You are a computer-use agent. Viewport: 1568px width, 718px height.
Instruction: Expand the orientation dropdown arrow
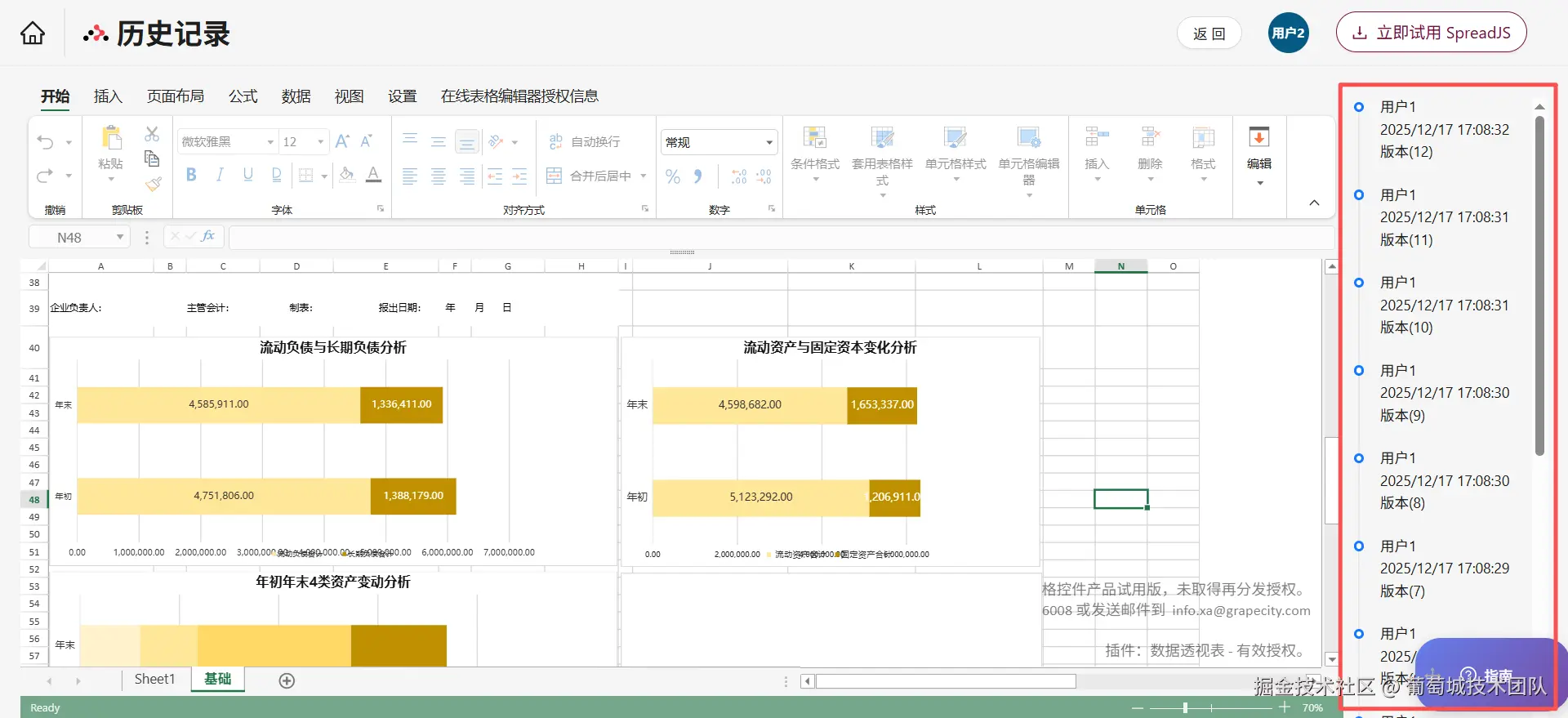click(x=515, y=142)
